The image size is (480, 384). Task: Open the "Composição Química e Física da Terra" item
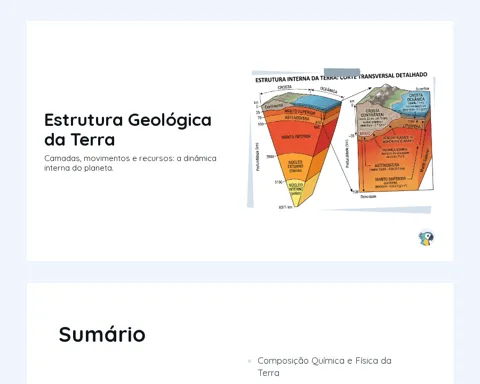pyautogui.click(x=324, y=367)
